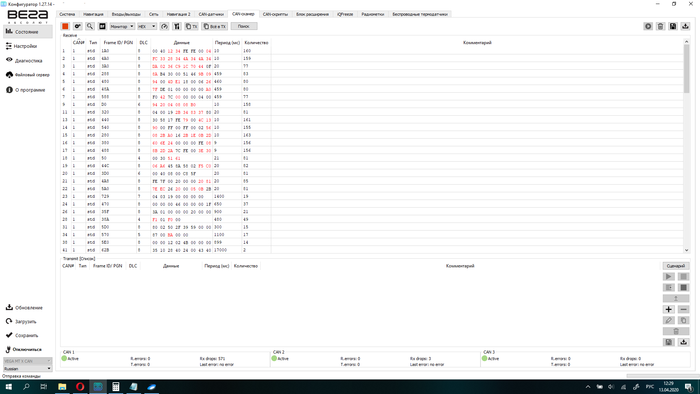Switch to the CAN-скрипты tab
This screenshot has height=394, width=700.
(275, 14)
